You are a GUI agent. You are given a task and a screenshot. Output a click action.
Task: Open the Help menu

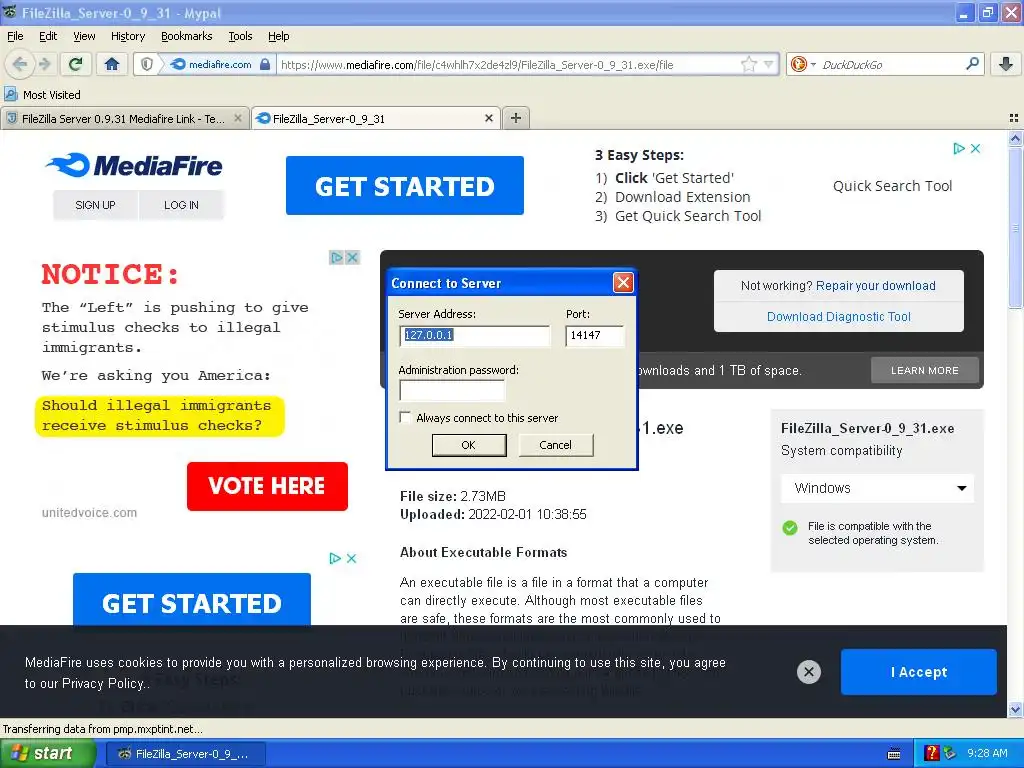[278, 36]
